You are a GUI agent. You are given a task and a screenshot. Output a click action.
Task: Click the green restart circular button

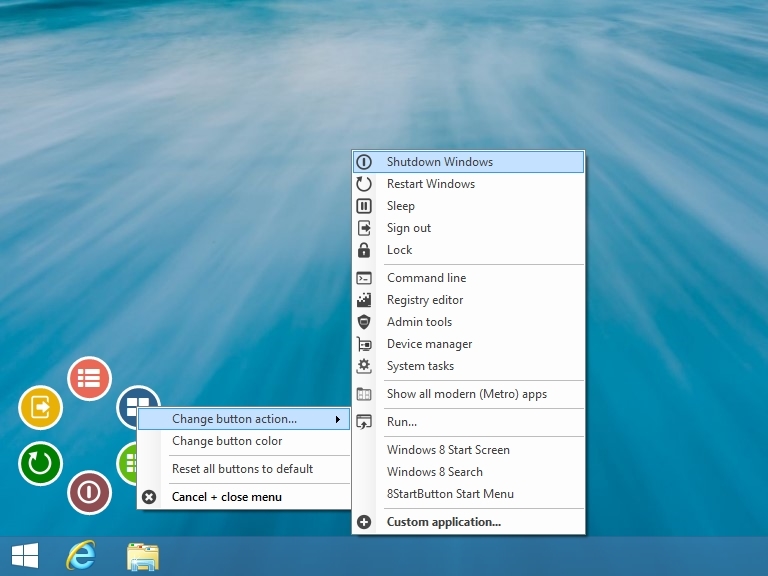(40, 463)
